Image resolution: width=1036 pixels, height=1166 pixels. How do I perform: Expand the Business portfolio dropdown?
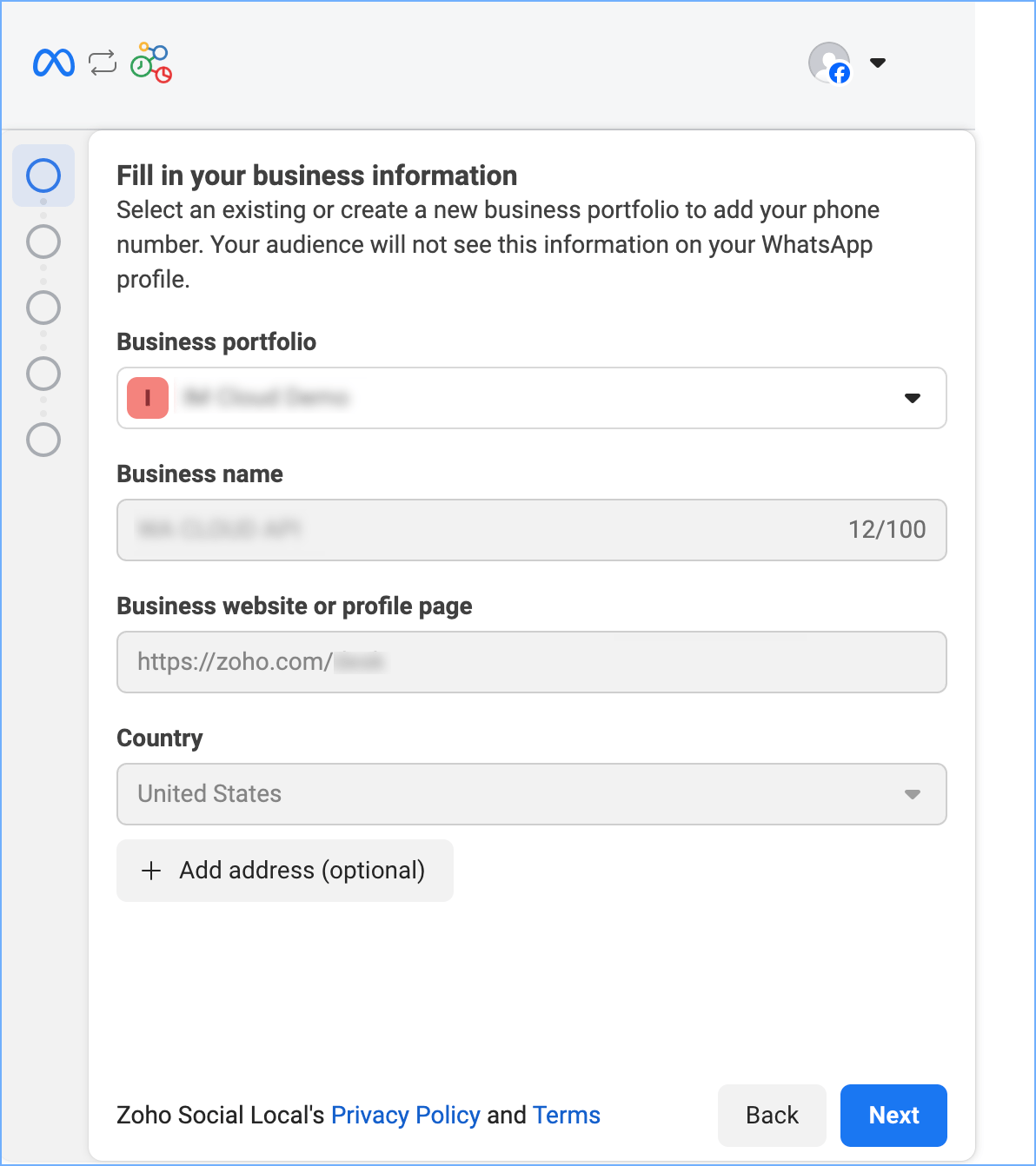912,398
